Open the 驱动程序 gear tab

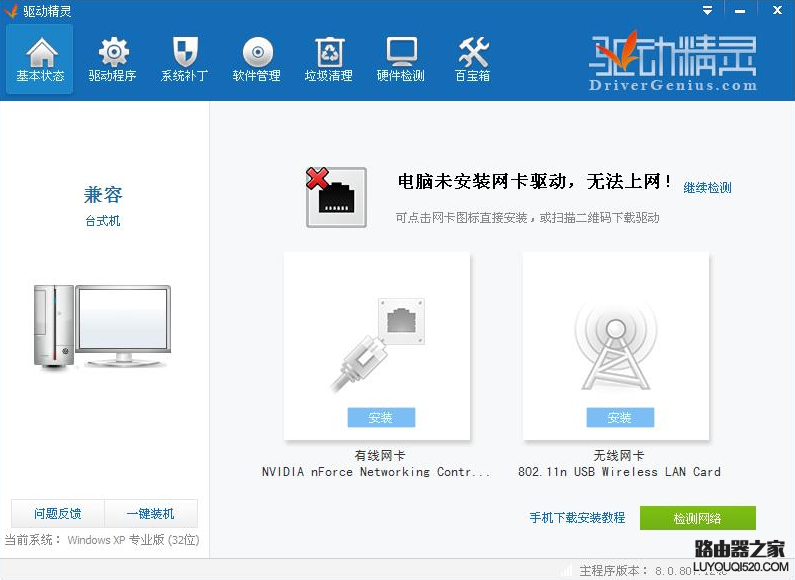112,59
